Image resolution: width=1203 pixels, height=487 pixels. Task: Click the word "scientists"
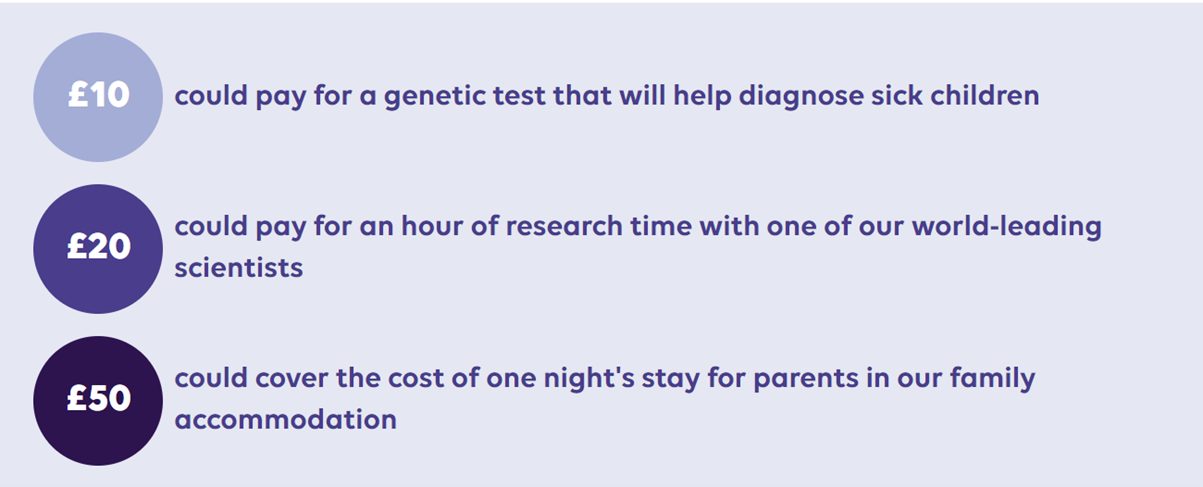239,268
